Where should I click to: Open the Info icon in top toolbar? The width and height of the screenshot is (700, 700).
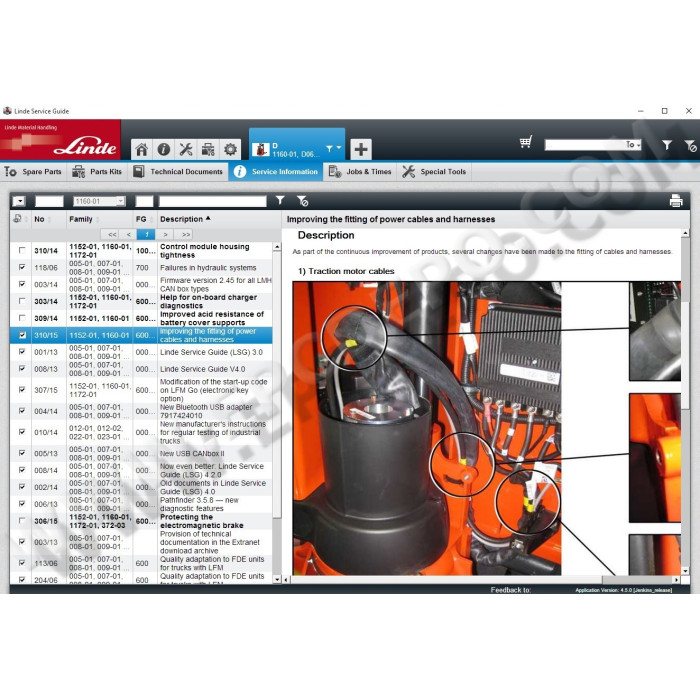point(163,149)
